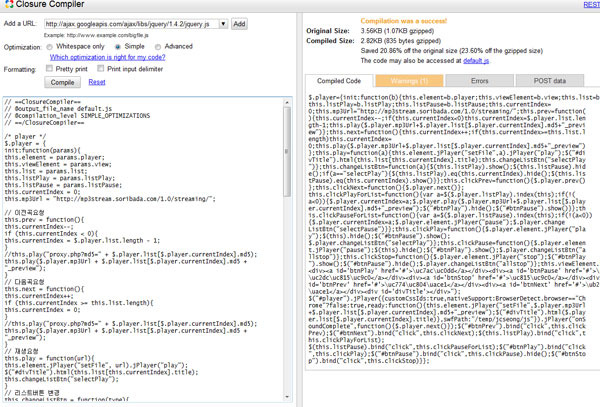Click the 'this.play = function(url){' line
Screen dimensions: 600x407
[x=49, y=358]
